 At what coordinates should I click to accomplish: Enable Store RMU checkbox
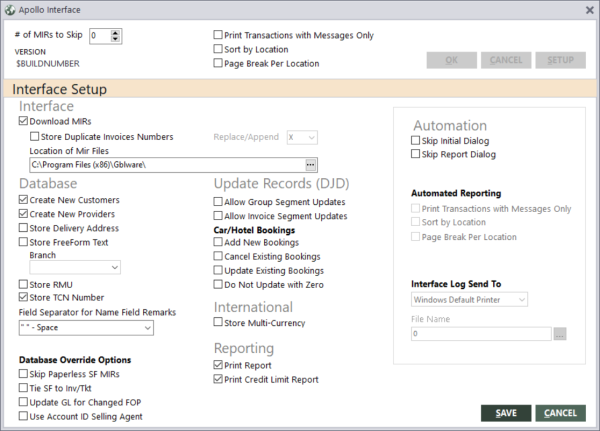click(23, 284)
